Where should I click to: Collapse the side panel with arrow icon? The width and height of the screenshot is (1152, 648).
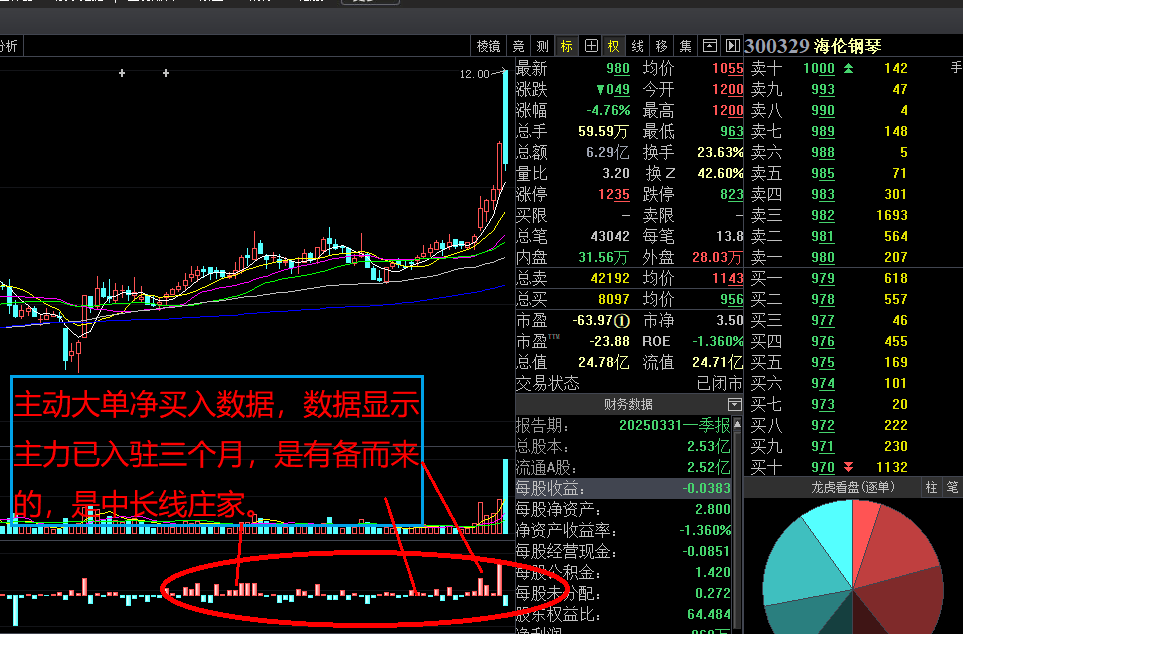click(x=732, y=46)
